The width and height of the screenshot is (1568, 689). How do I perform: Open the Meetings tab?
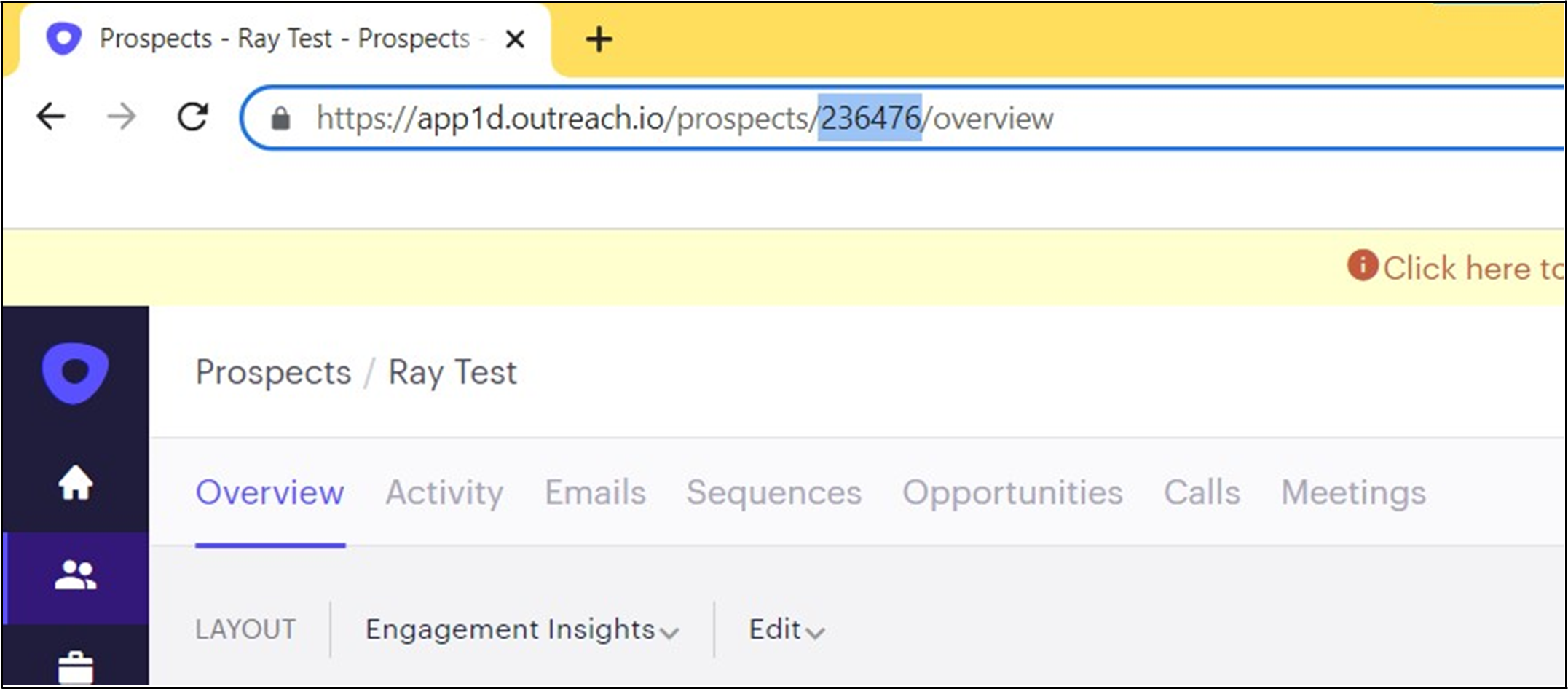[x=1353, y=492]
